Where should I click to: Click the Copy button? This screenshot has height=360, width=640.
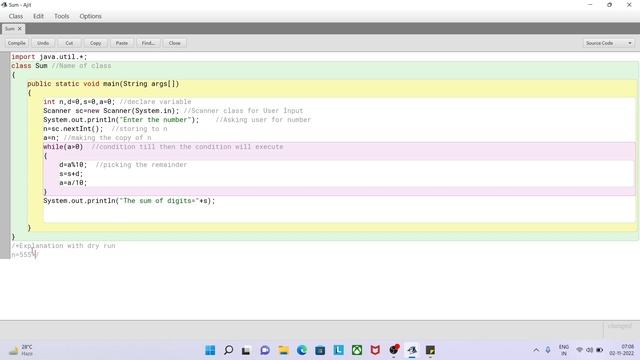(x=96, y=43)
